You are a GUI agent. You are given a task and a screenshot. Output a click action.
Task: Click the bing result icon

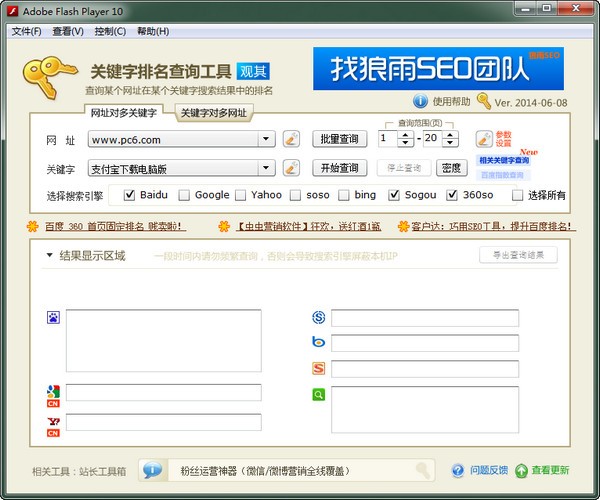click(319, 342)
